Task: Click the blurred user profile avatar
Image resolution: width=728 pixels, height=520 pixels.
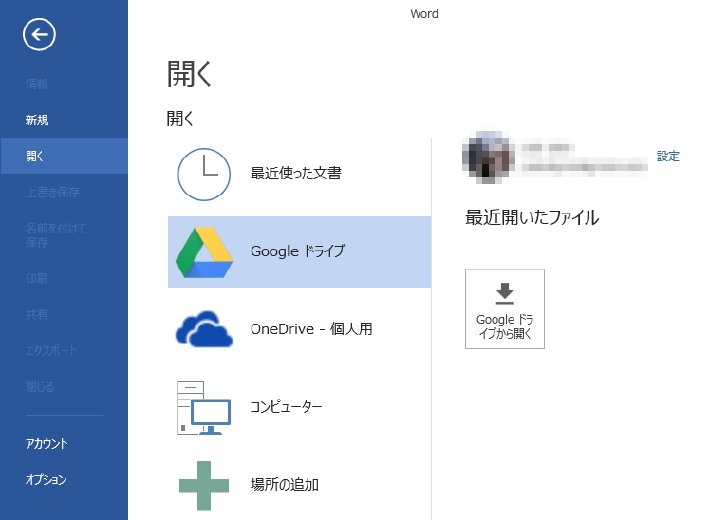Action: tap(488, 157)
